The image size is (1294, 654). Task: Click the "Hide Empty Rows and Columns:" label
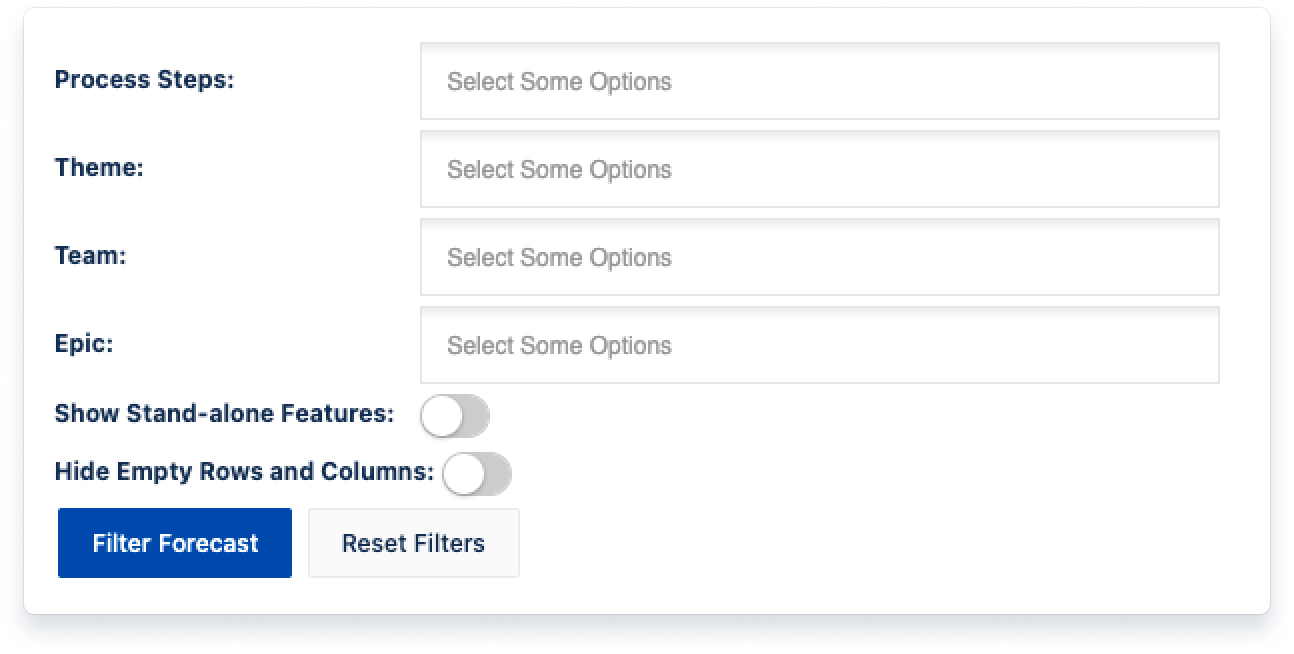click(244, 471)
